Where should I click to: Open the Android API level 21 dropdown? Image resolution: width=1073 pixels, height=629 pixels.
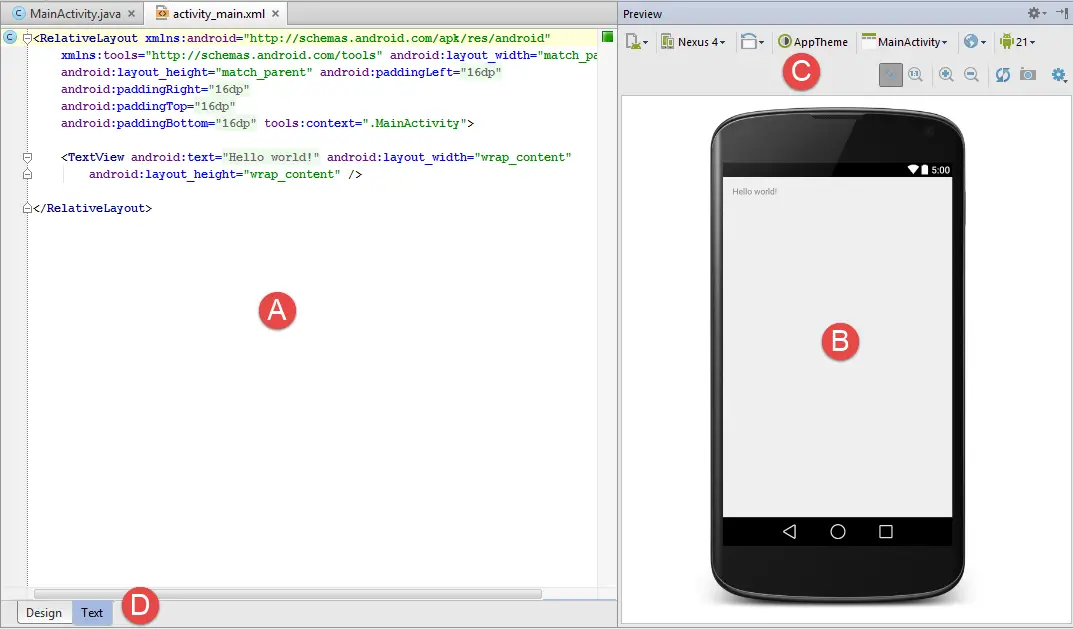tap(1017, 42)
